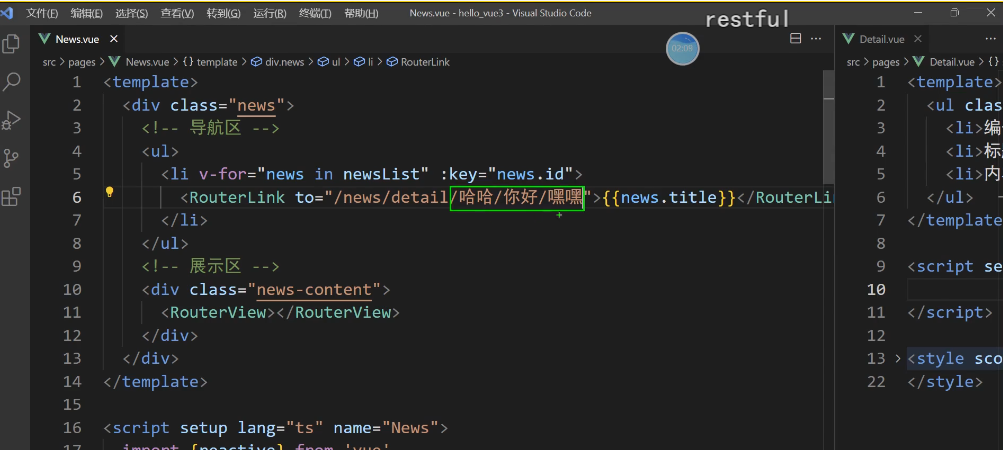Click the closing </template> on line 14
Screen dimensions: 1003x450
[155, 382]
